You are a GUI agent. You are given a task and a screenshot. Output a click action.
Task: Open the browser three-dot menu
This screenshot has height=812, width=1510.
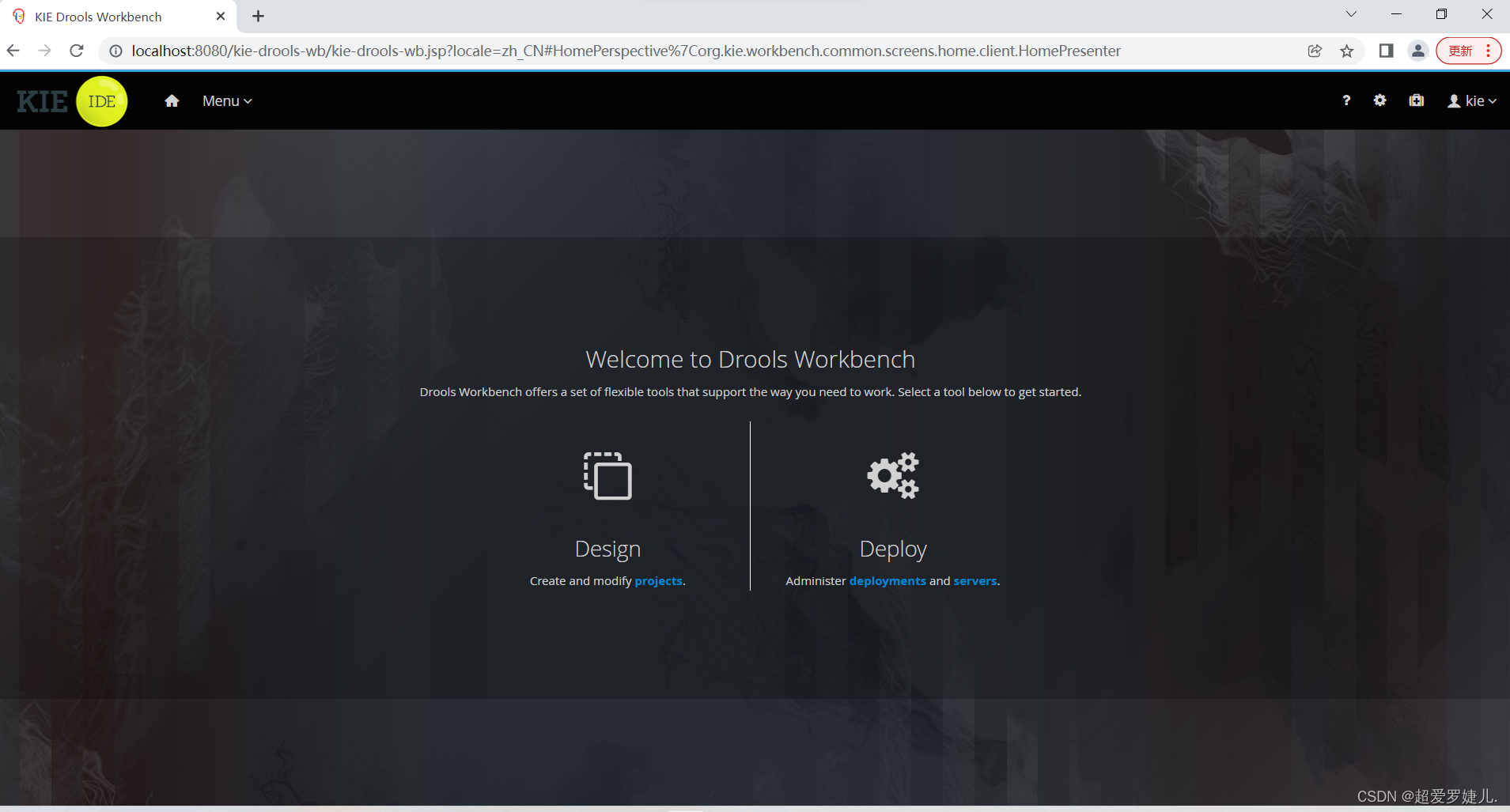pos(1488,51)
